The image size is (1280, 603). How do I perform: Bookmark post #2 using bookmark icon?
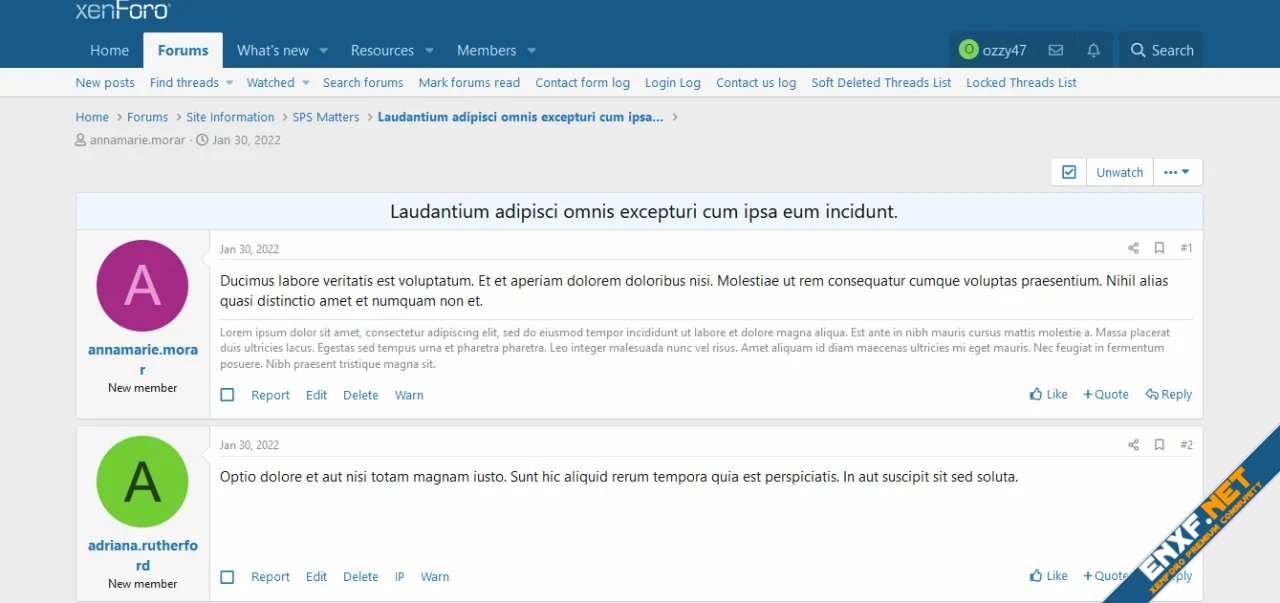[1159, 445]
